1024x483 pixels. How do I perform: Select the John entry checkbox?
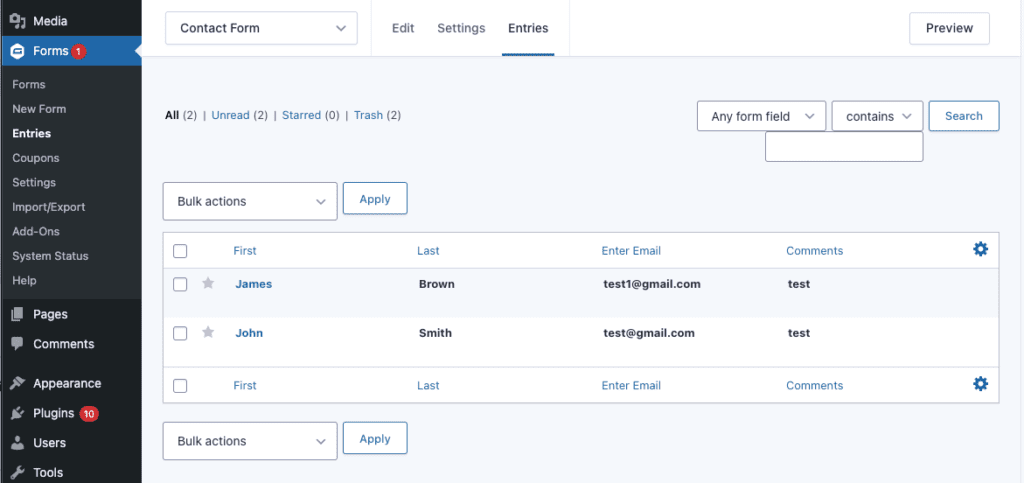(x=180, y=333)
